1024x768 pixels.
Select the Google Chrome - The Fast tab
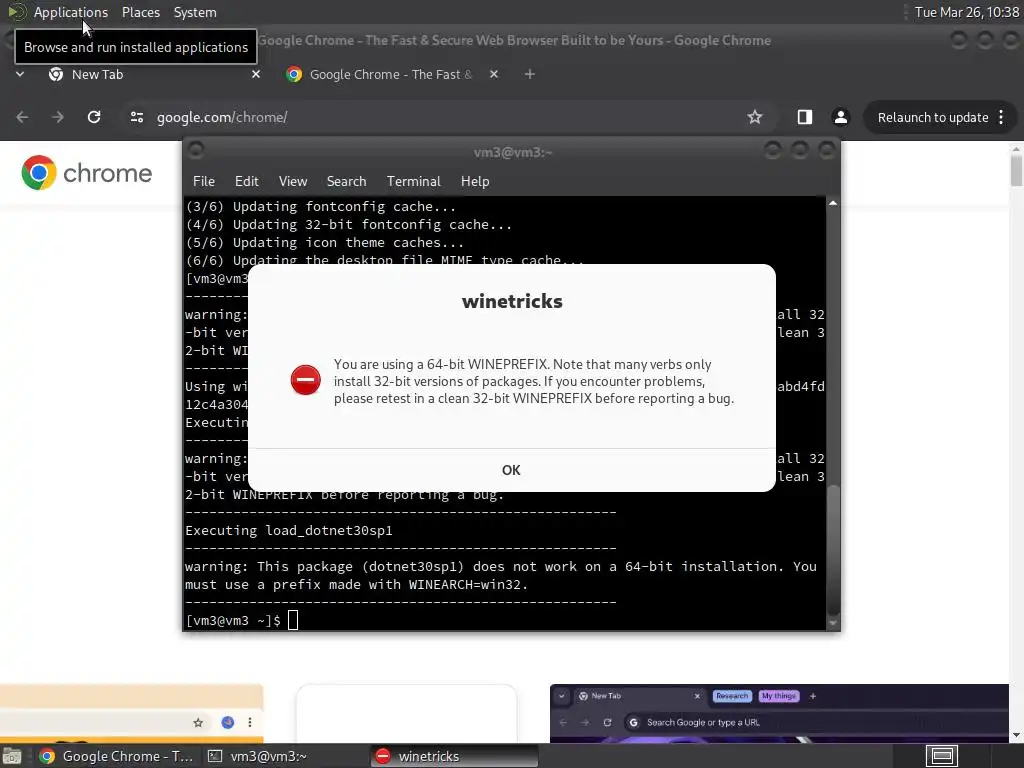pyautogui.click(x=390, y=74)
